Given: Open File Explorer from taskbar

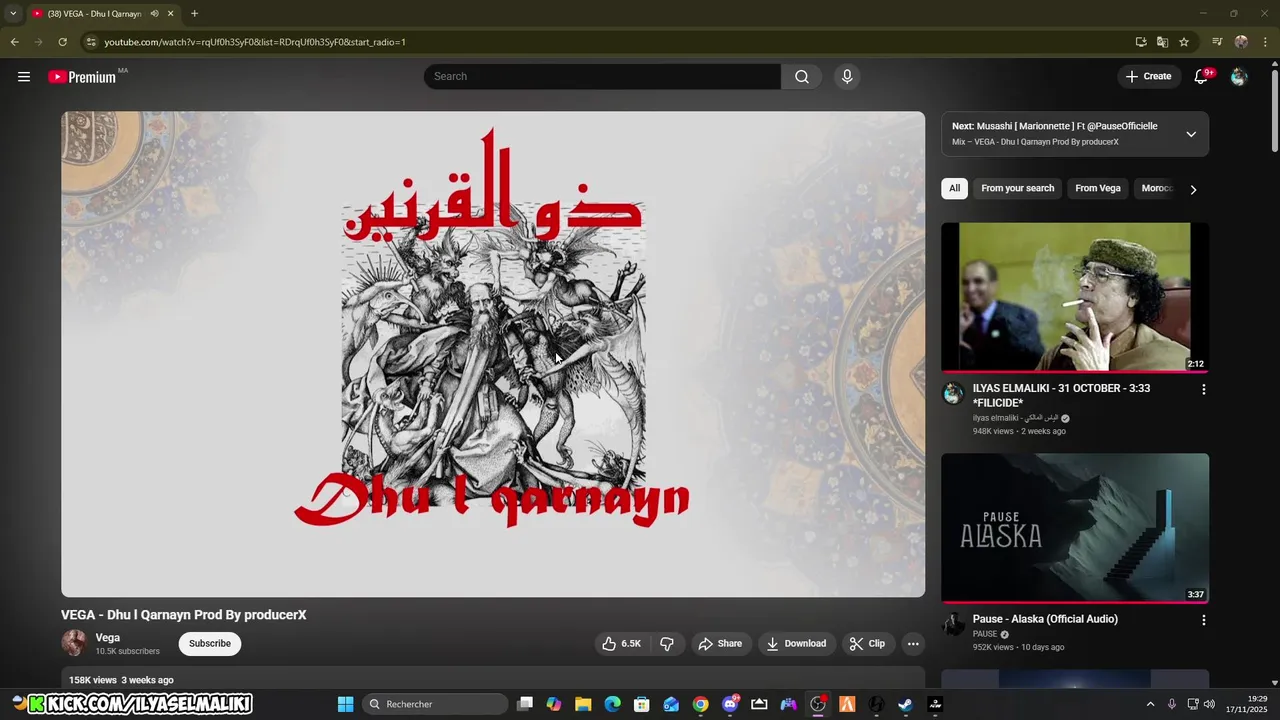Looking at the screenshot, I should point(583,704).
